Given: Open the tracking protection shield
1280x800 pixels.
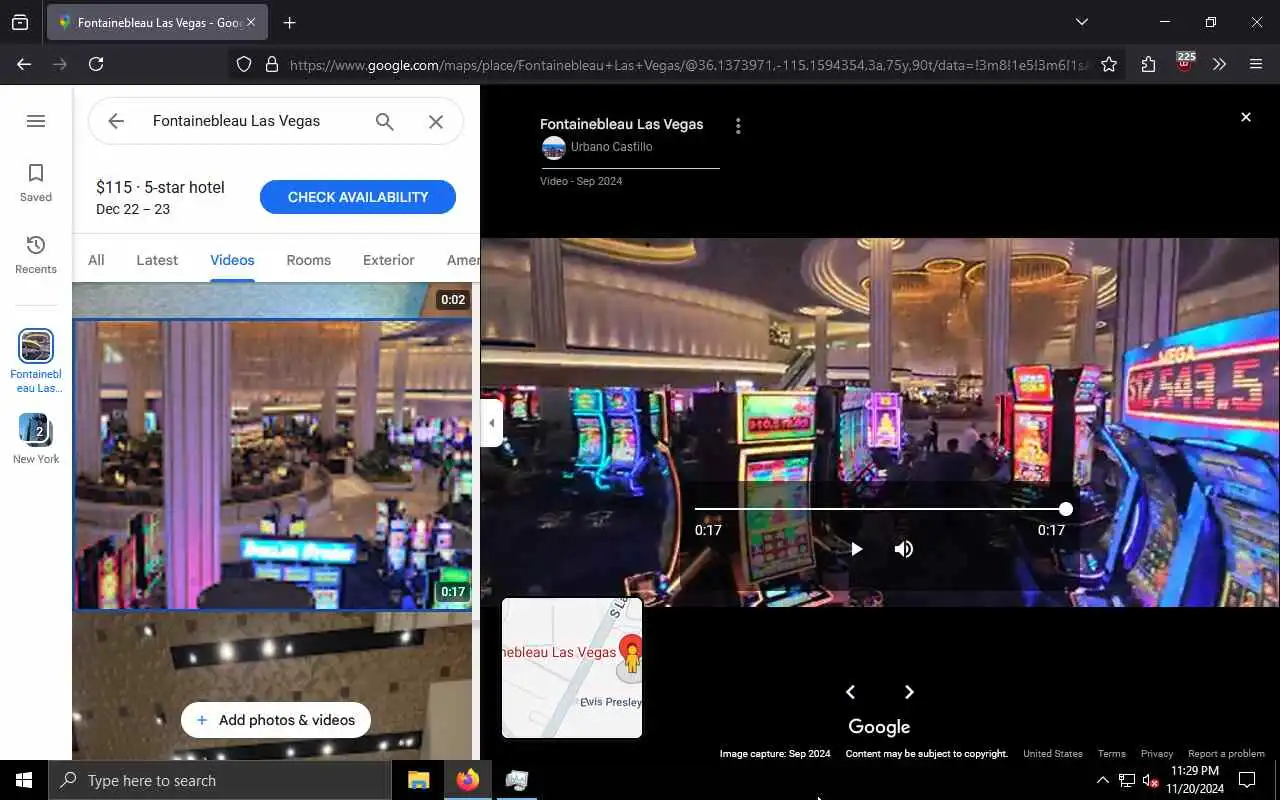Looking at the screenshot, I should (x=244, y=64).
